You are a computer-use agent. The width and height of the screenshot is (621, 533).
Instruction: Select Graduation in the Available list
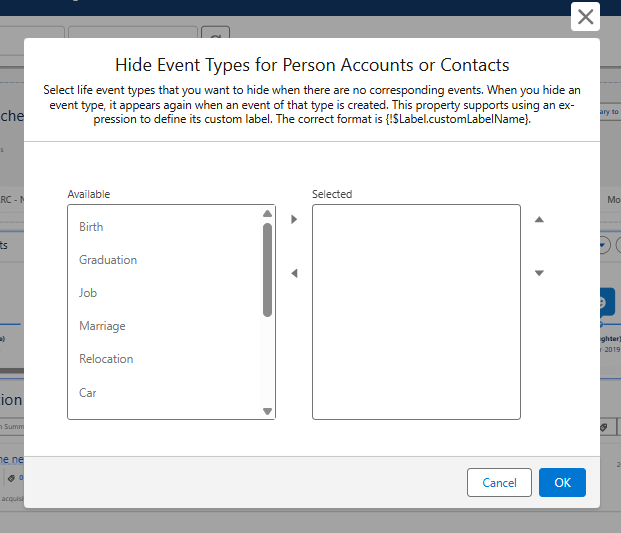coord(108,260)
